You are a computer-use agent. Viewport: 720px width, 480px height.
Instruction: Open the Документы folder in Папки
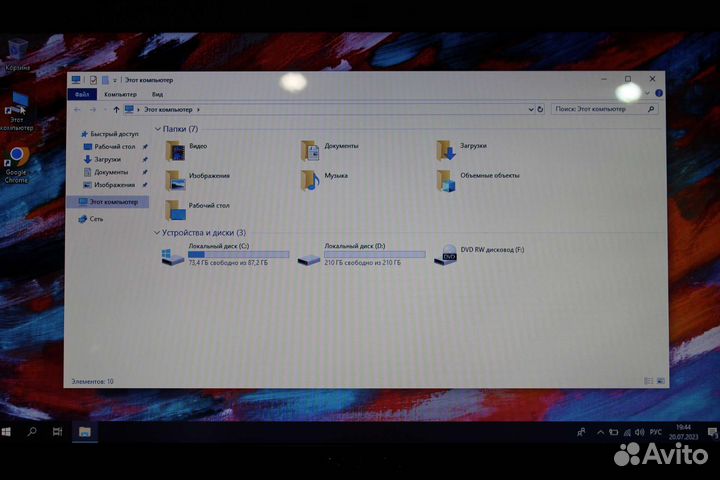[329, 150]
